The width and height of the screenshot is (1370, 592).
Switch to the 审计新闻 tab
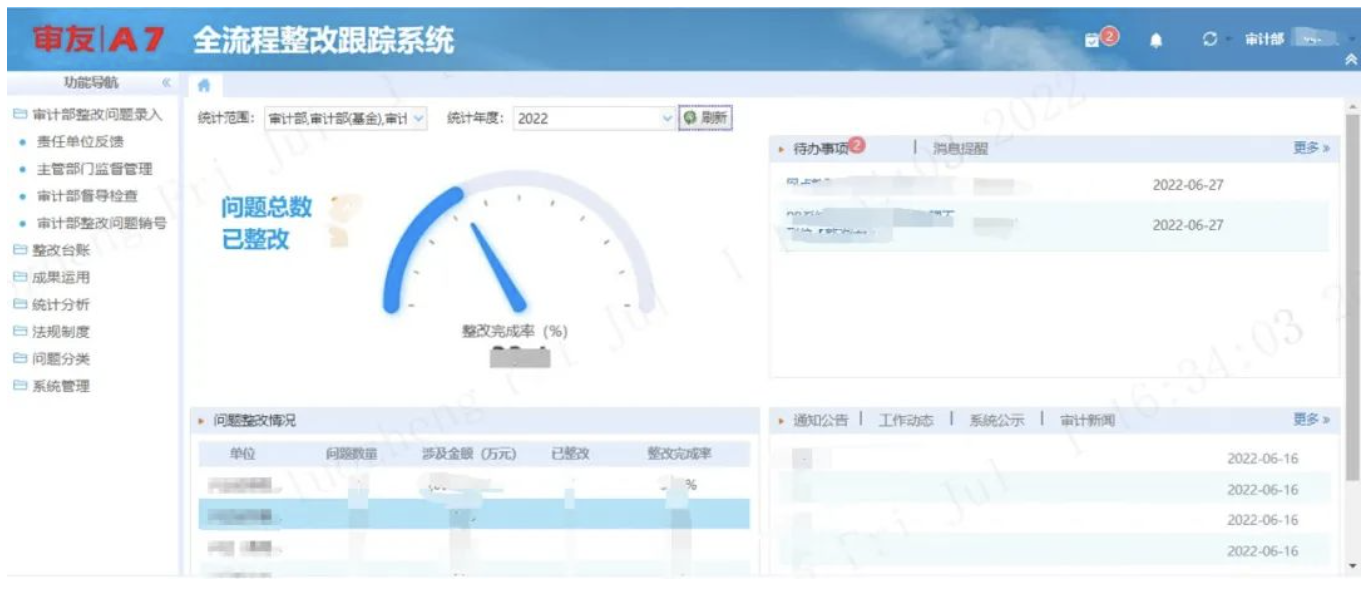click(1087, 421)
